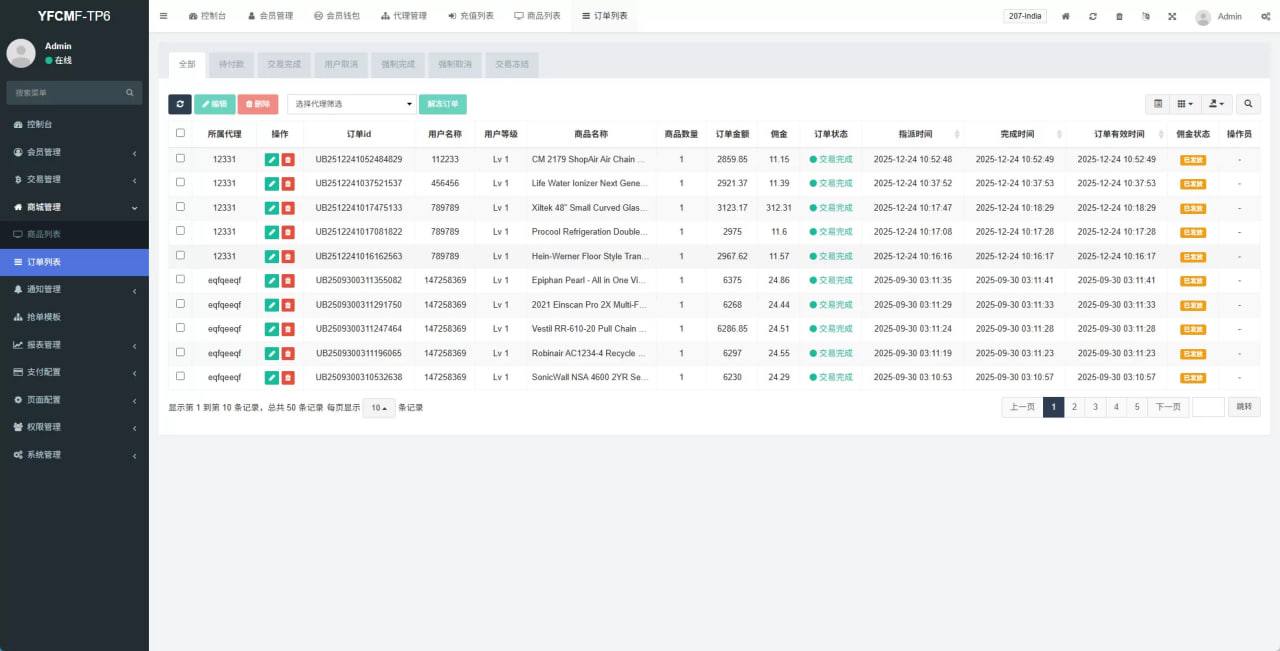1280x651 pixels.
Task: Select the checkbox for order UB2509300311355082
Action: click(180, 279)
